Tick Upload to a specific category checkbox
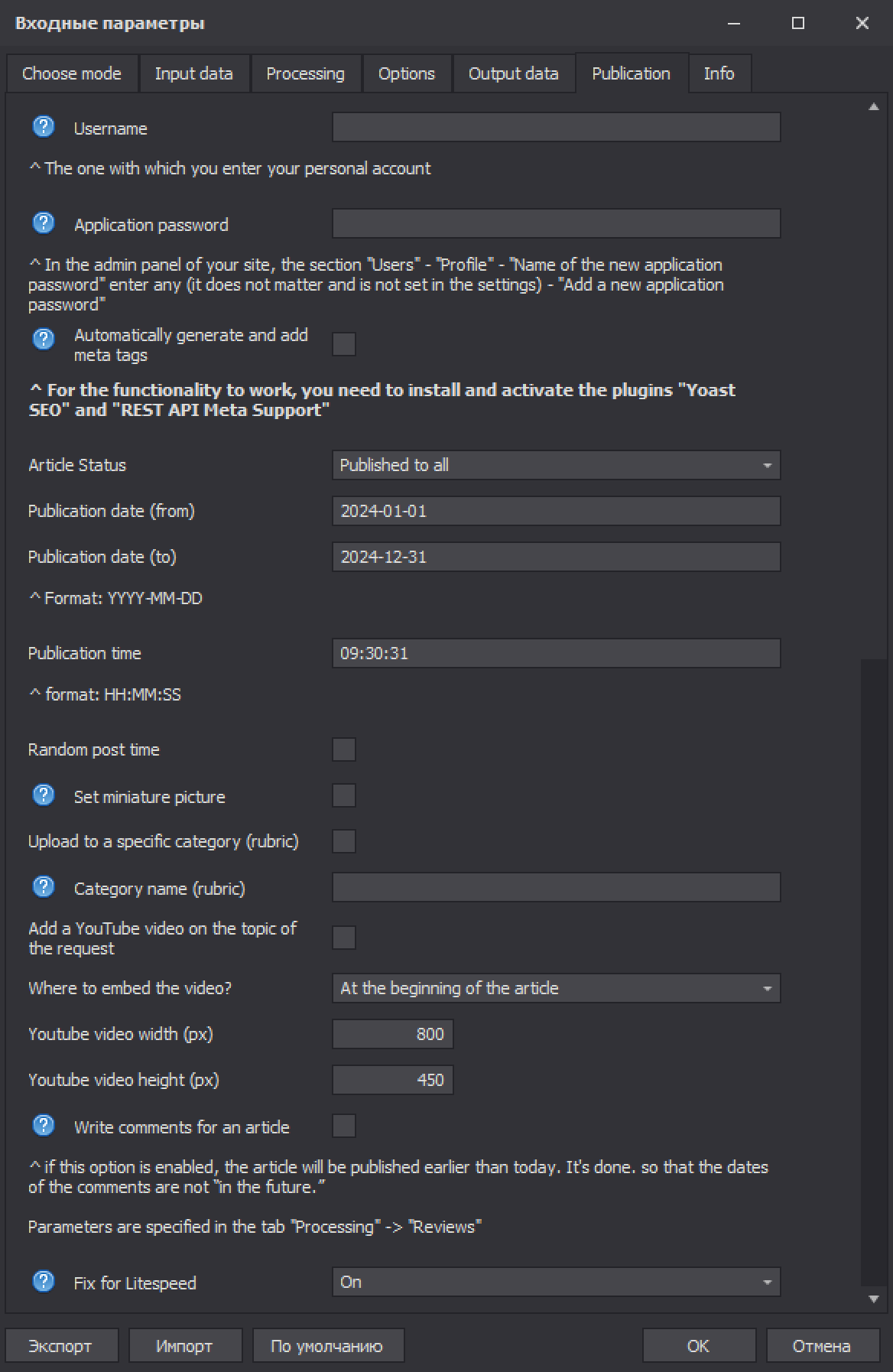Image resolution: width=893 pixels, height=1372 pixels. [x=344, y=841]
